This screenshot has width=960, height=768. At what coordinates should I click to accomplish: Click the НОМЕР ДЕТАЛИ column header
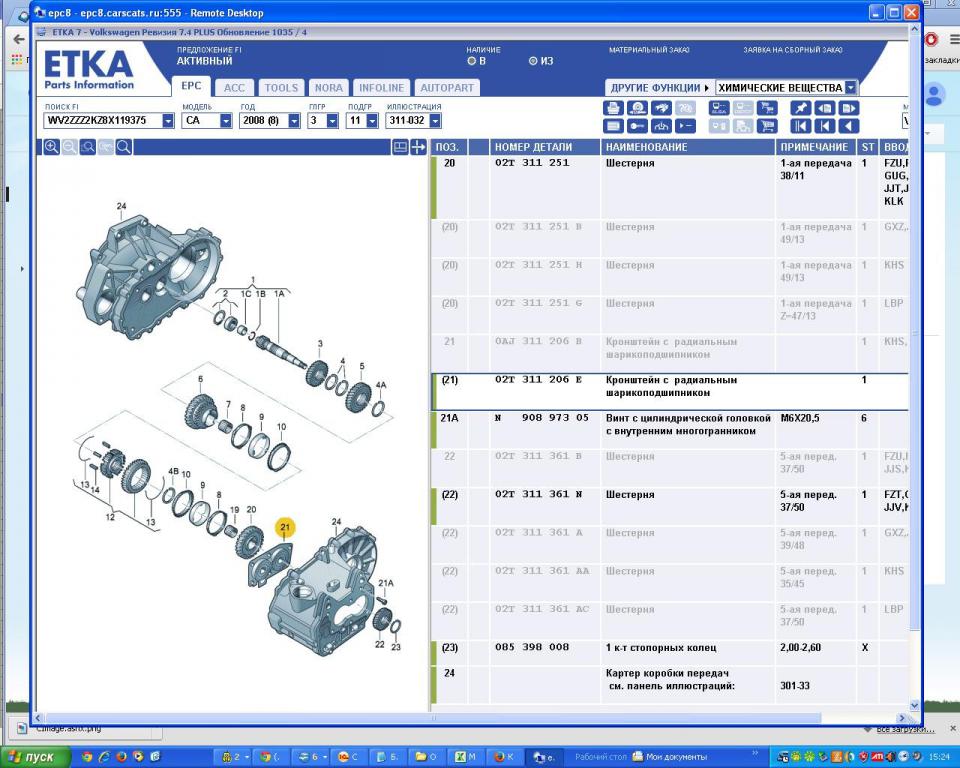pos(544,147)
